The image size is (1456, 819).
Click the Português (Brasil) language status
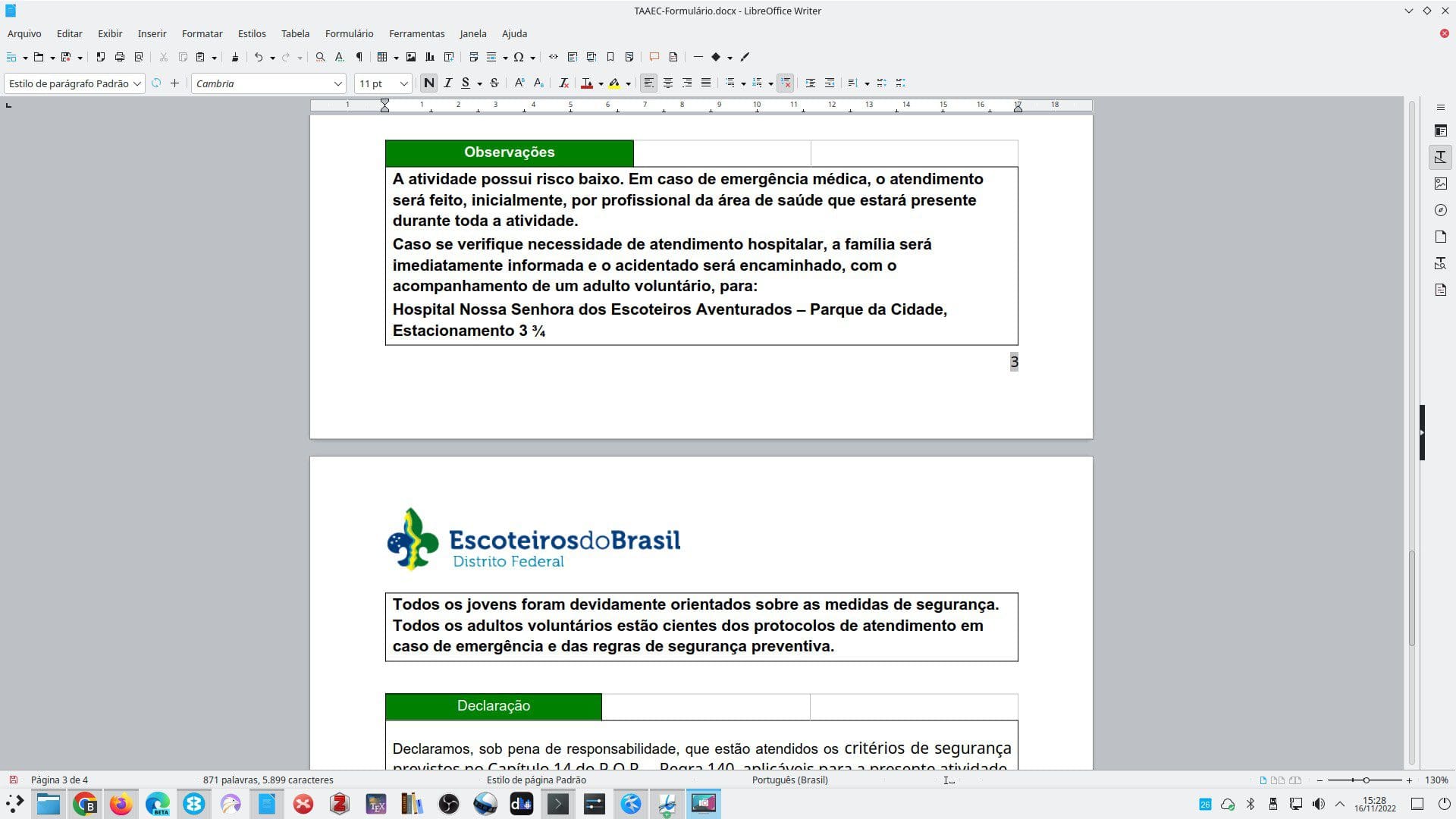coord(789,780)
